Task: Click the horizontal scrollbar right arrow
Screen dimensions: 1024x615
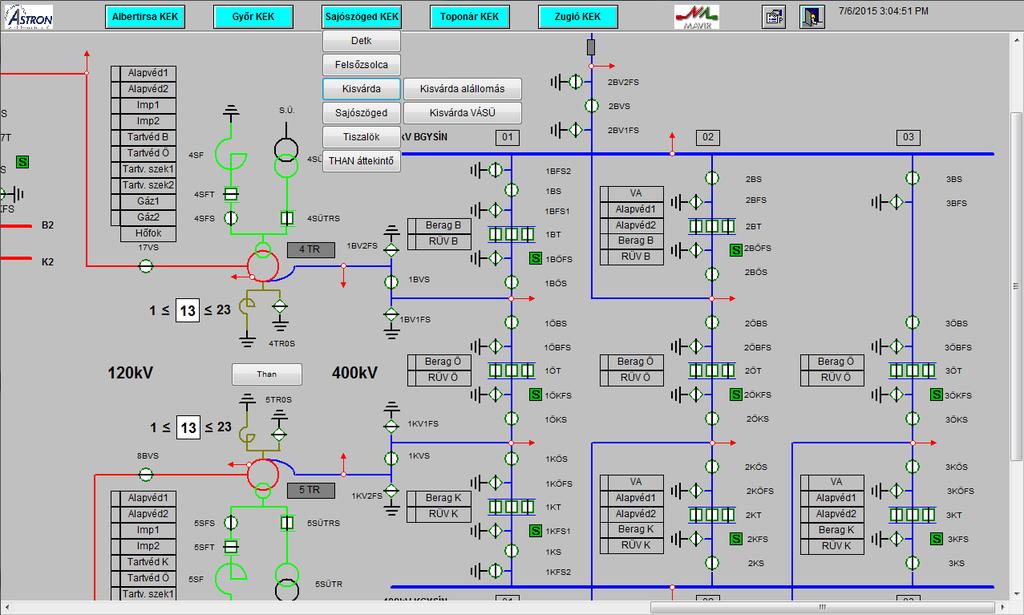Action: tap(1002, 607)
